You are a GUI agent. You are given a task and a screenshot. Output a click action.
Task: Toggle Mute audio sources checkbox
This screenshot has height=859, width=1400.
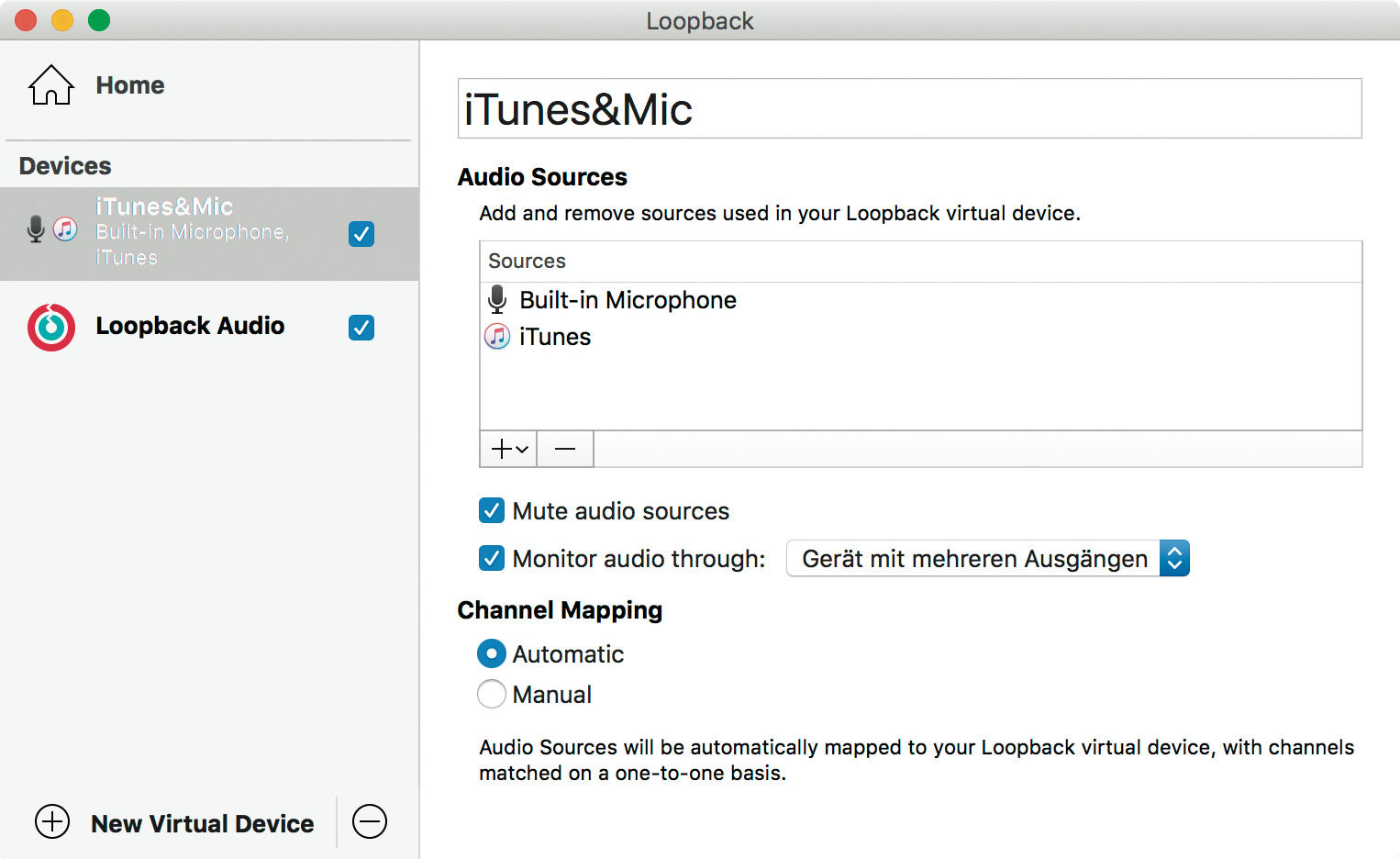pyautogui.click(x=492, y=510)
